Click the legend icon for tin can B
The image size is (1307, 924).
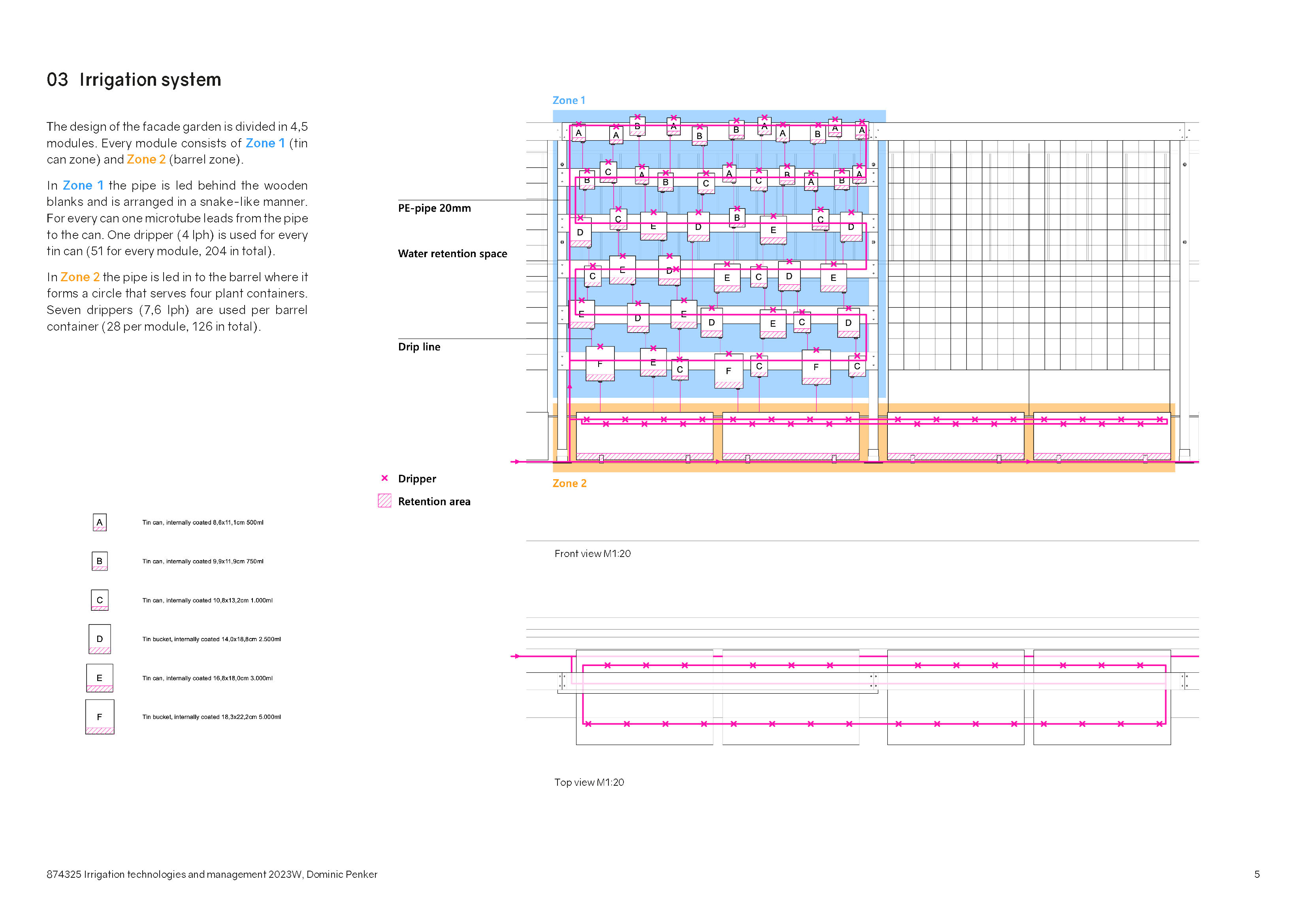click(100, 561)
